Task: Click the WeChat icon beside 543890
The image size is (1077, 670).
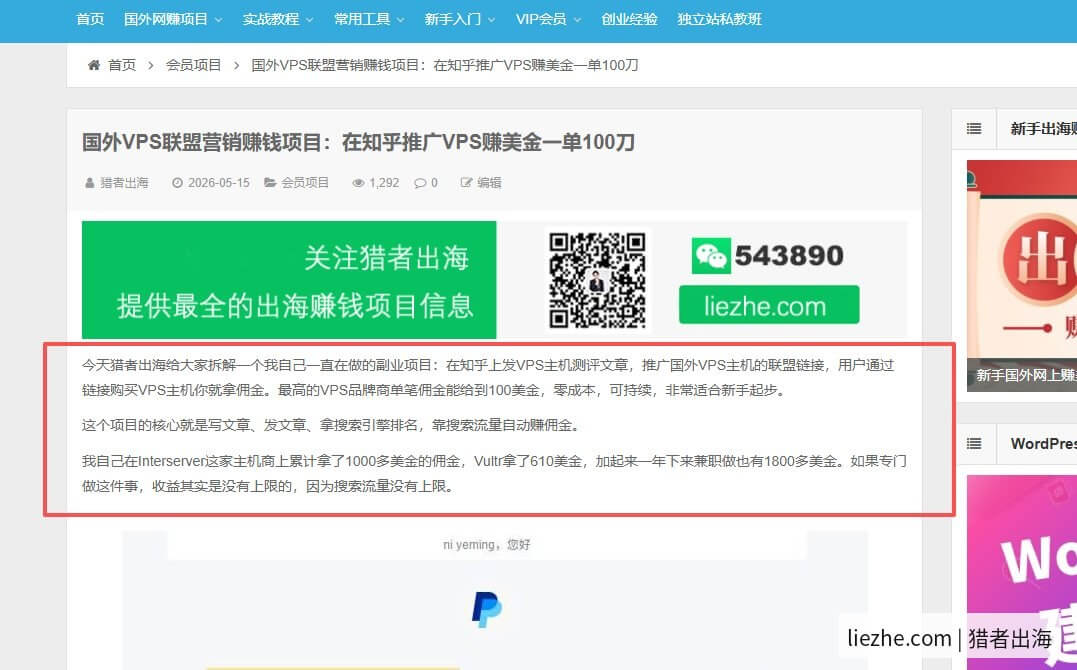Action: click(710, 256)
